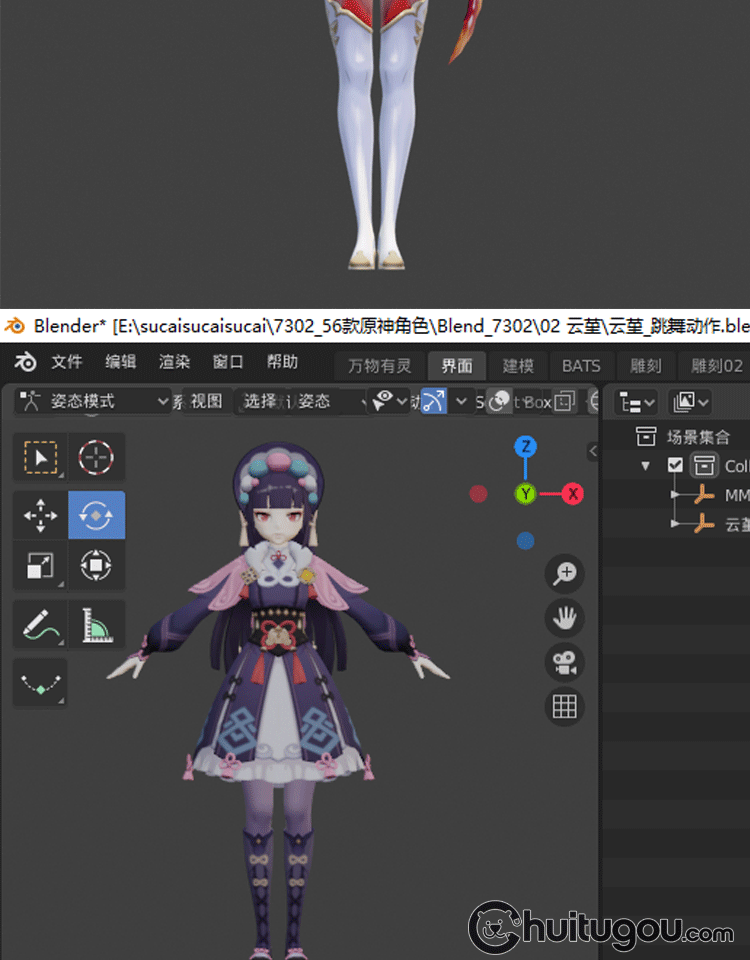Toggle viewport overlays circles button
The height and width of the screenshot is (960, 750).
pyautogui.click(x=499, y=402)
